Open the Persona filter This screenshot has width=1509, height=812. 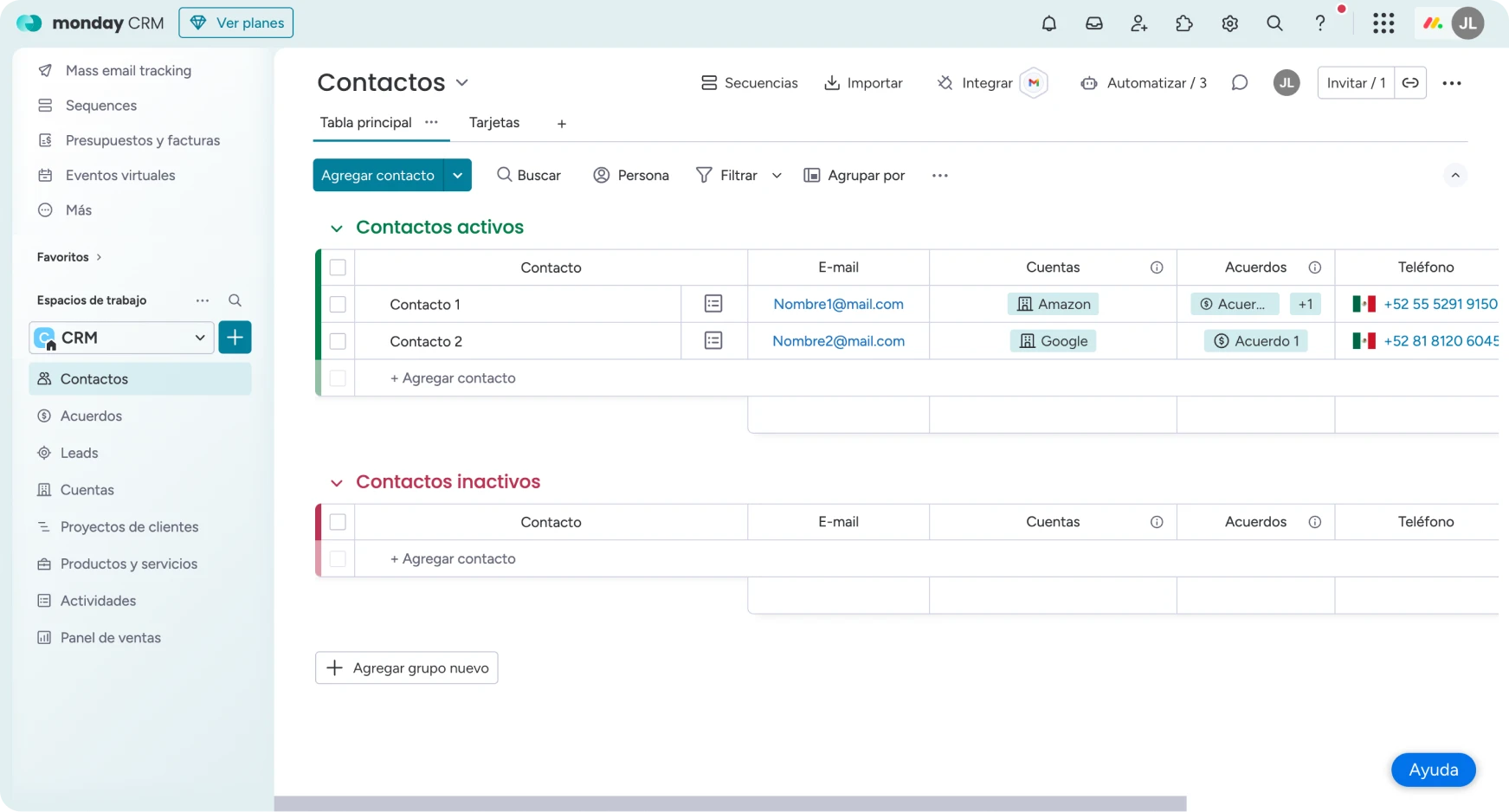pyautogui.click(x=631, y=176)
